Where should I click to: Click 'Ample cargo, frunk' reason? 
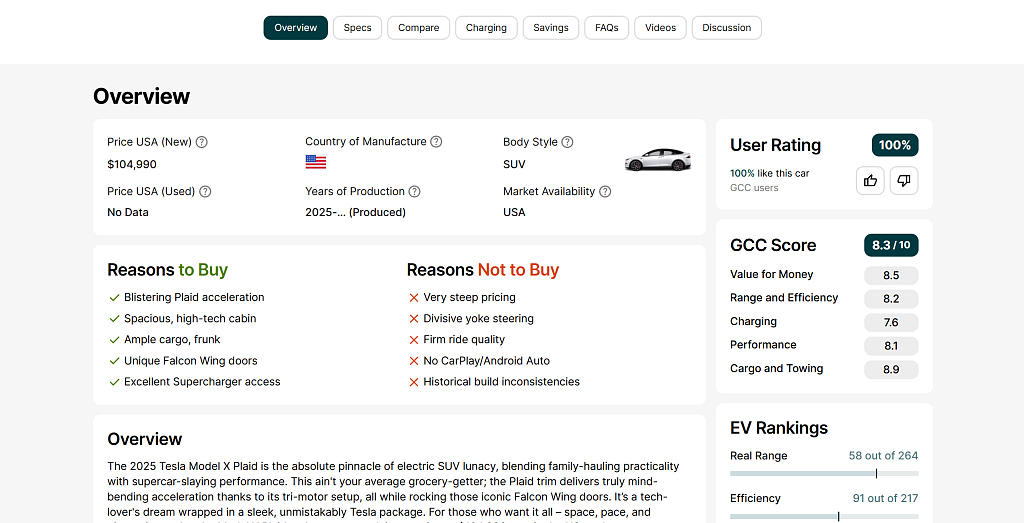click(172, 340)
